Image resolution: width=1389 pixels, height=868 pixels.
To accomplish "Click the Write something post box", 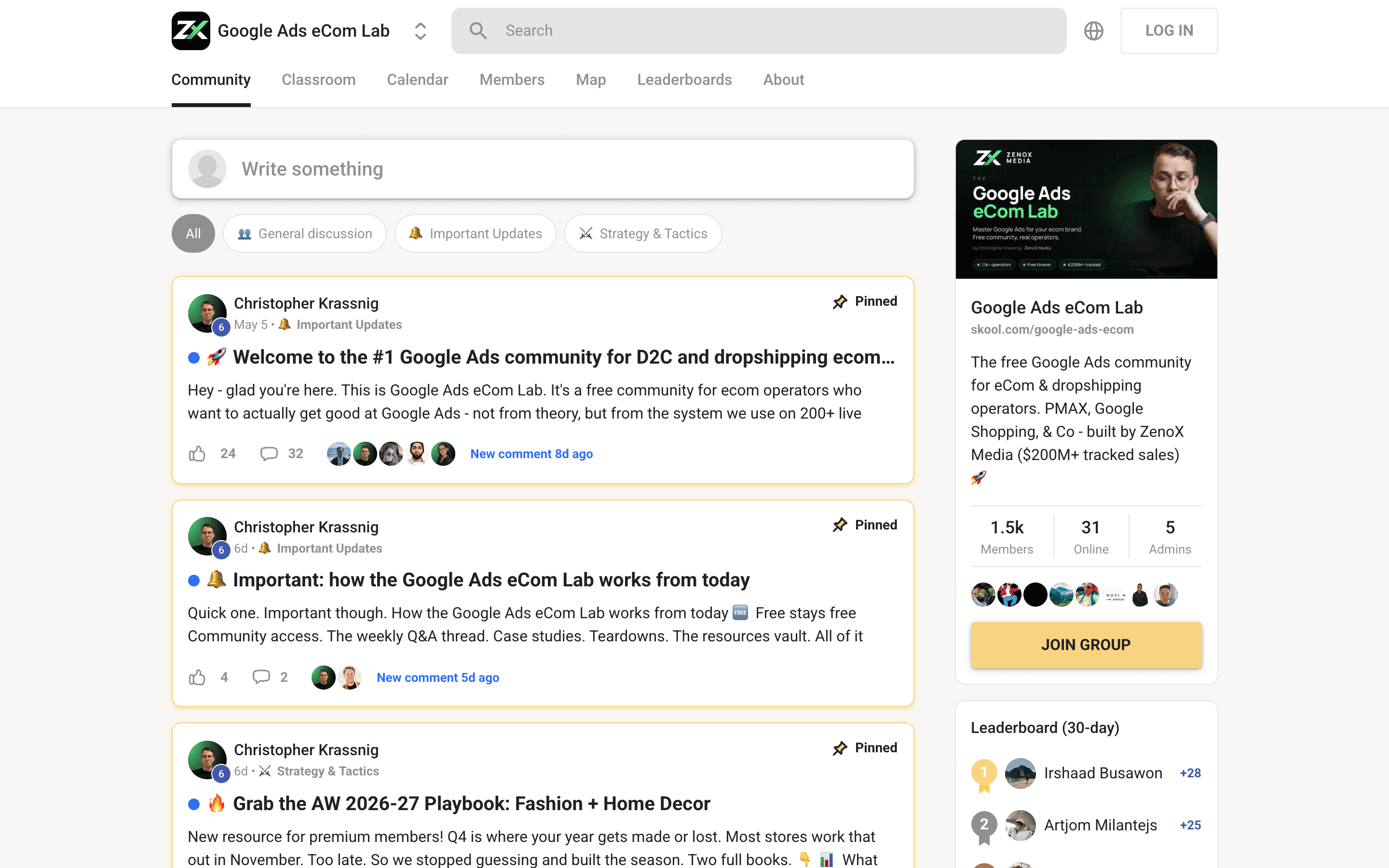I will (x=543, y=169).
